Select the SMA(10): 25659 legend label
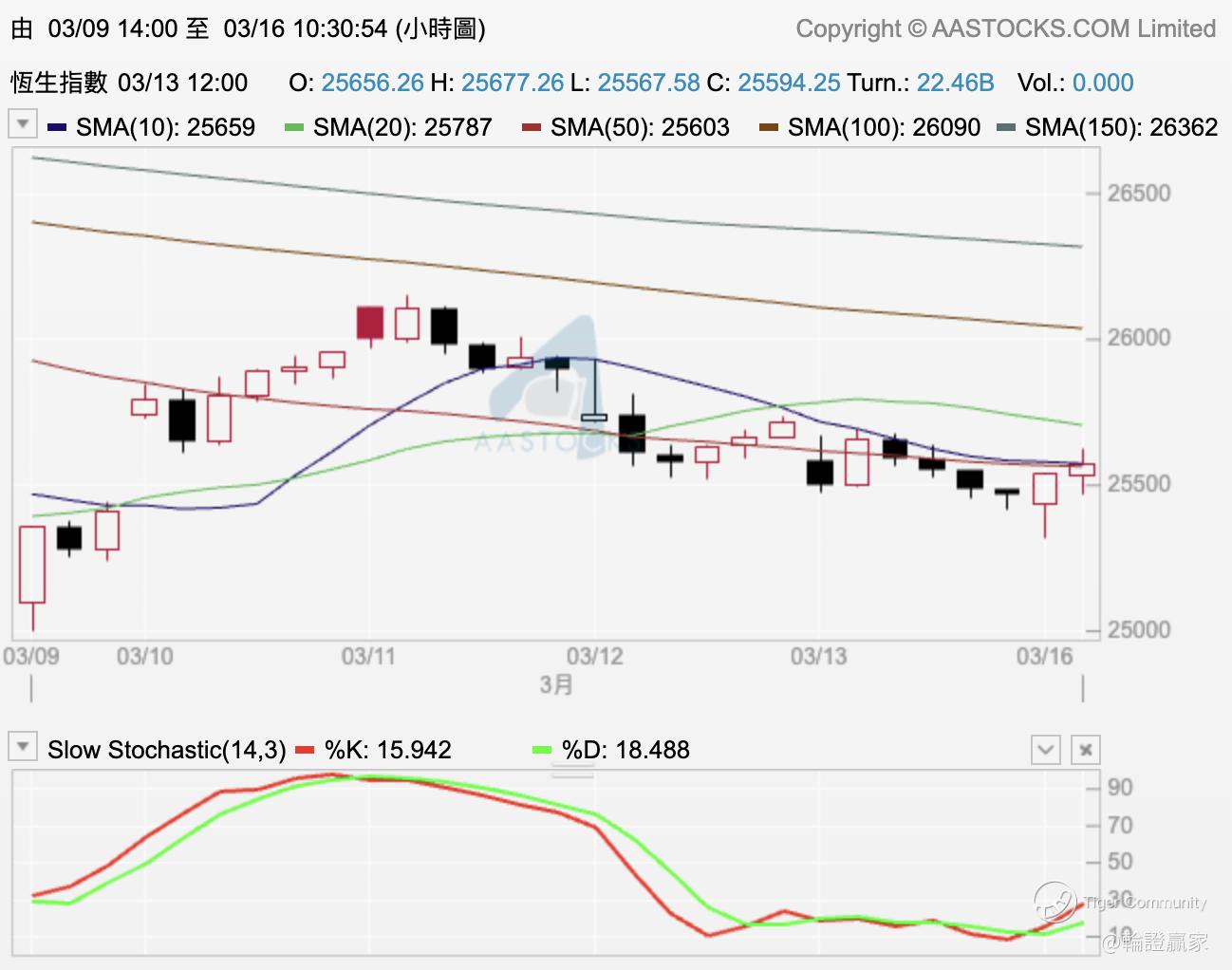The height and width of the screenshot is (970, 1232). coord(166,127)
